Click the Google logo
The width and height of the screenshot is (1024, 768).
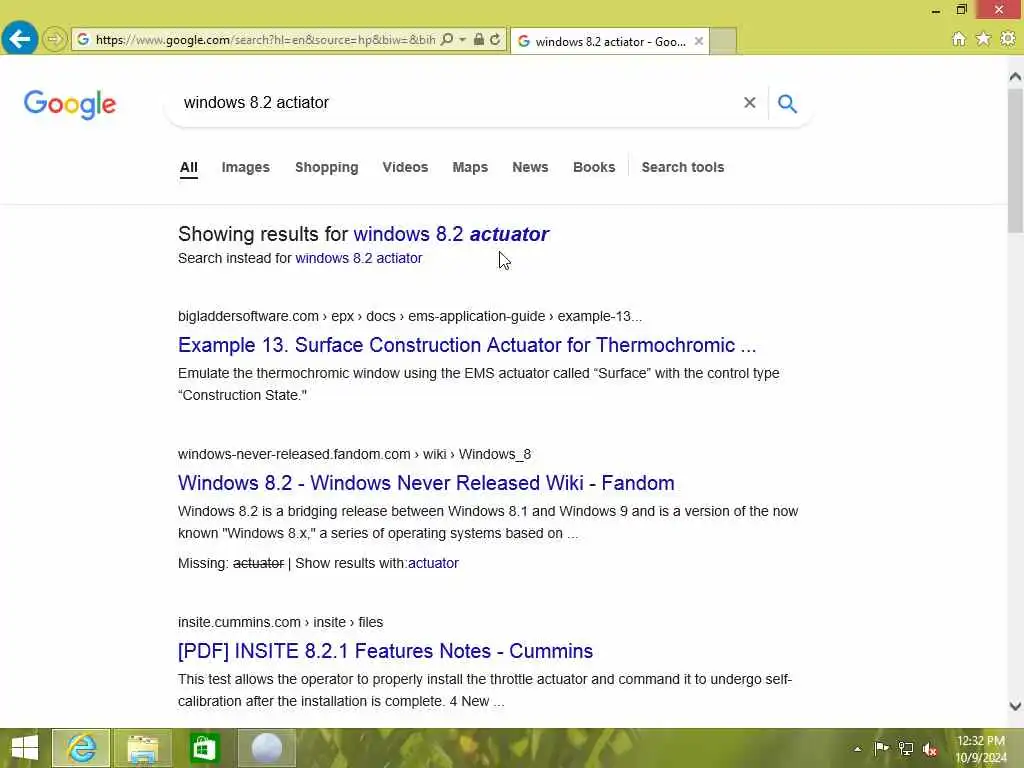point(70,104)
